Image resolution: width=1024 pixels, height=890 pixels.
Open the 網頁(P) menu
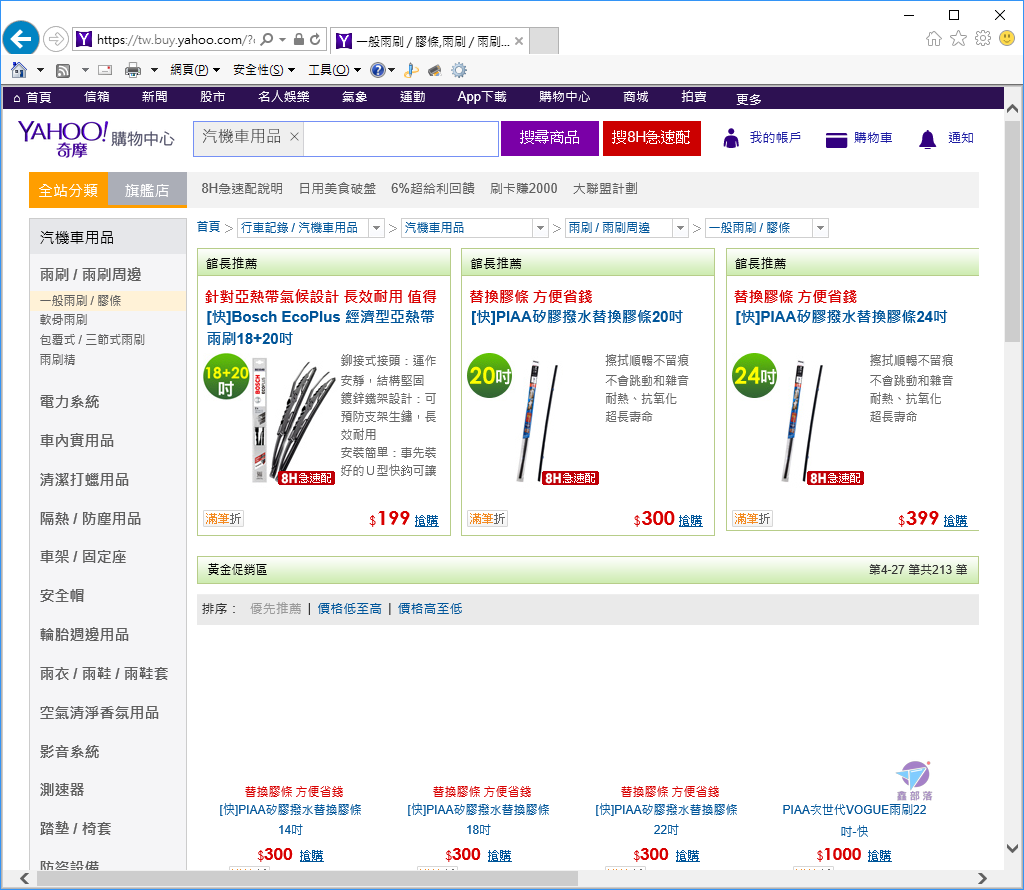[195, 70]
